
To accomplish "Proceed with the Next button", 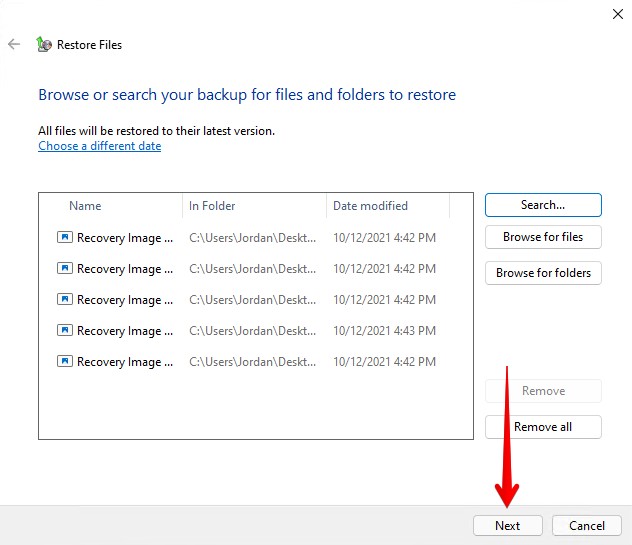I will click(507, 526).
